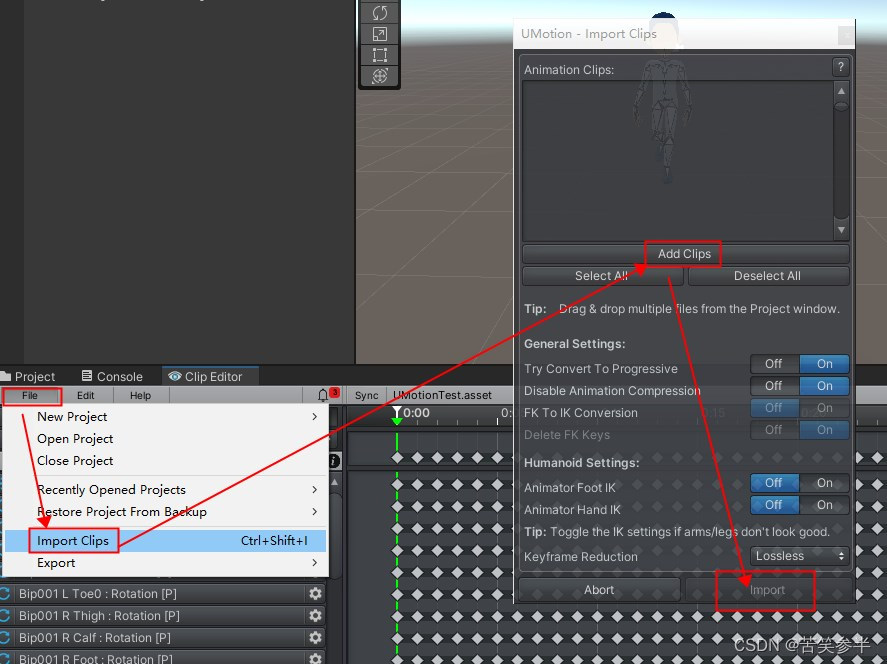Viewport: 887px width, 664px height.
Task: Open settings gear on Bip001 R Thigh Rotation row
Action: (316, 614)
